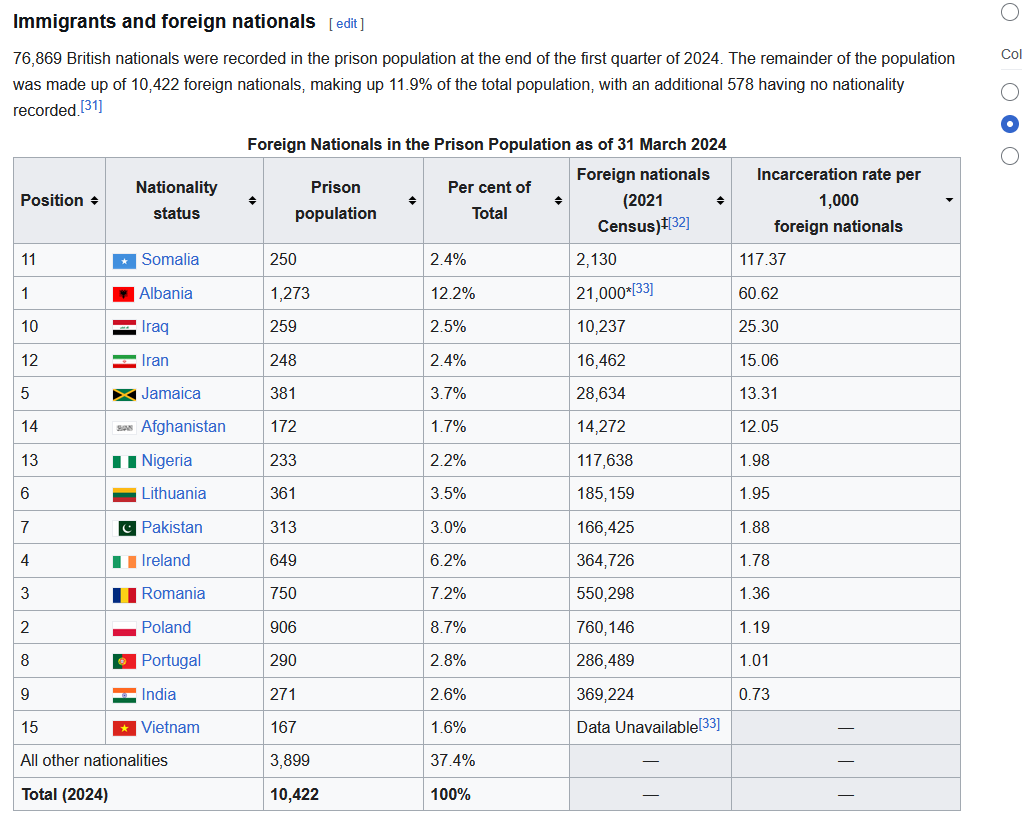The height and width of the screenshot is (825, 1022).
Task: Click Albania's prison population 1,273
Action: click(x=290, y=293)
